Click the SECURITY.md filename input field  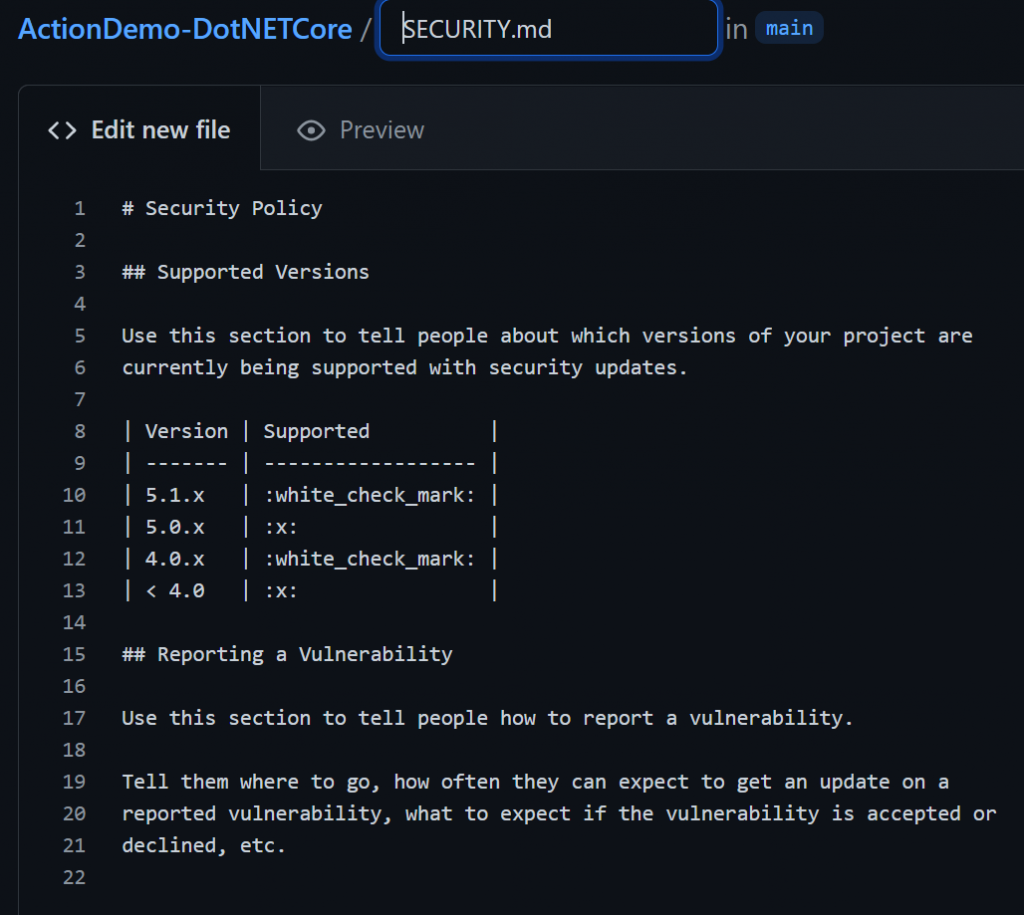point(549,29)
